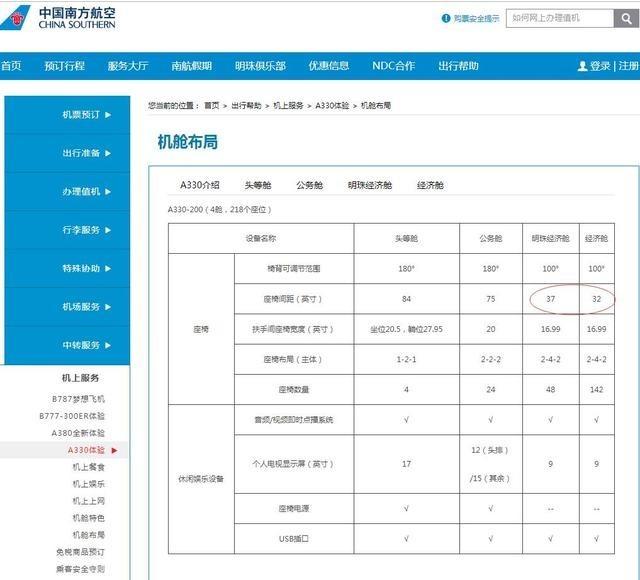Click the ticket safety tip info icon

[x=445, y=18]
